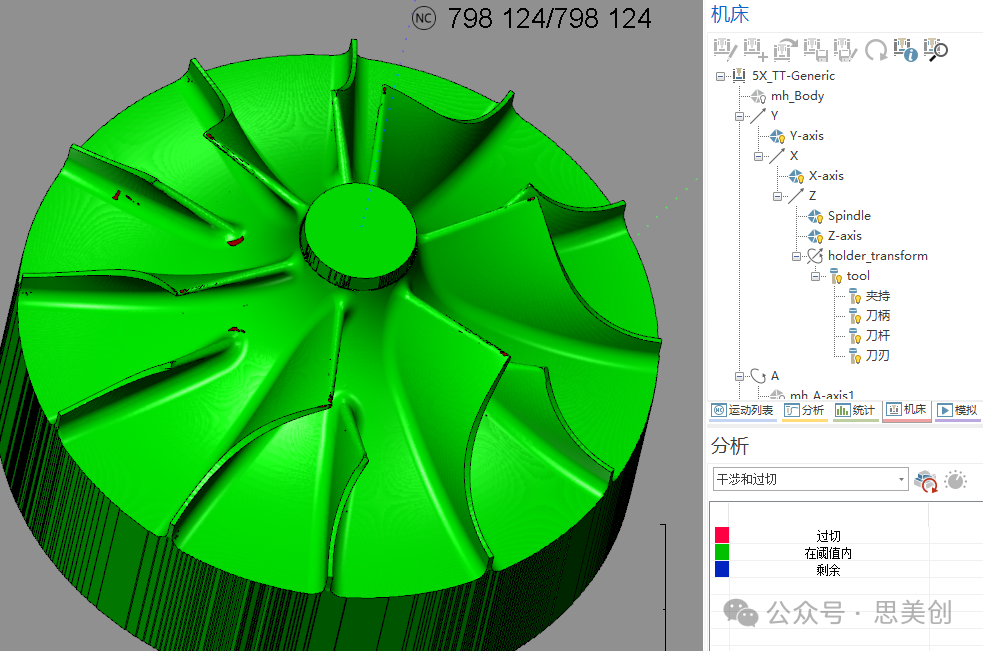Click the 刀杆 component icon
Viewport: 983px width, 651px height.
[855, 336]
